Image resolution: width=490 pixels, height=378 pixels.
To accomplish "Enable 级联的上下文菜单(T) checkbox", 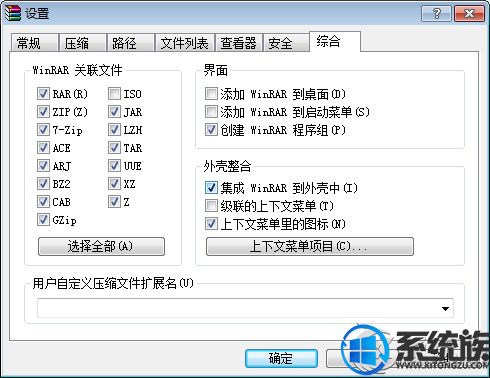I will [x=211, y=206].
